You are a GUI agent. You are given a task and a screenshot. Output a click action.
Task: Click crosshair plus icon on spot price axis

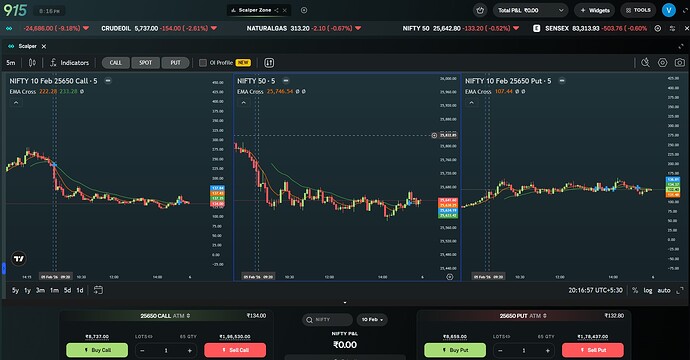(x=434, y=136)
